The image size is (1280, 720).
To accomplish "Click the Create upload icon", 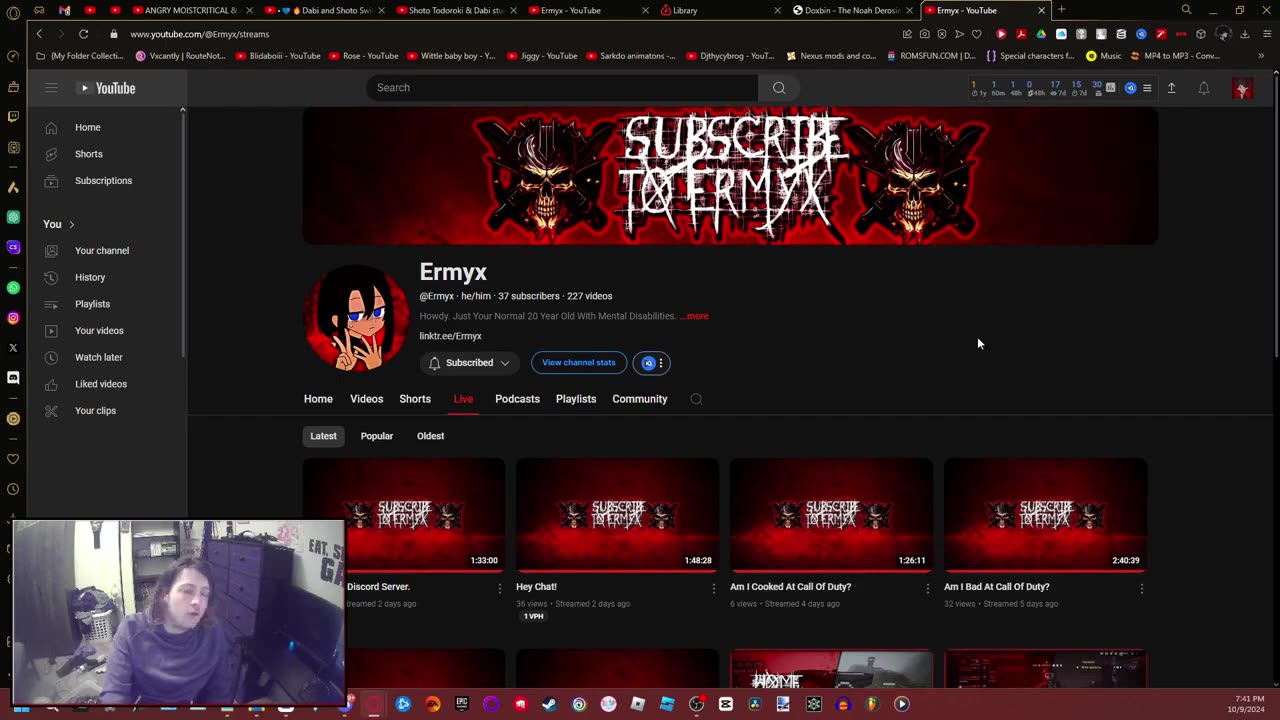I will click(1172, 88).
